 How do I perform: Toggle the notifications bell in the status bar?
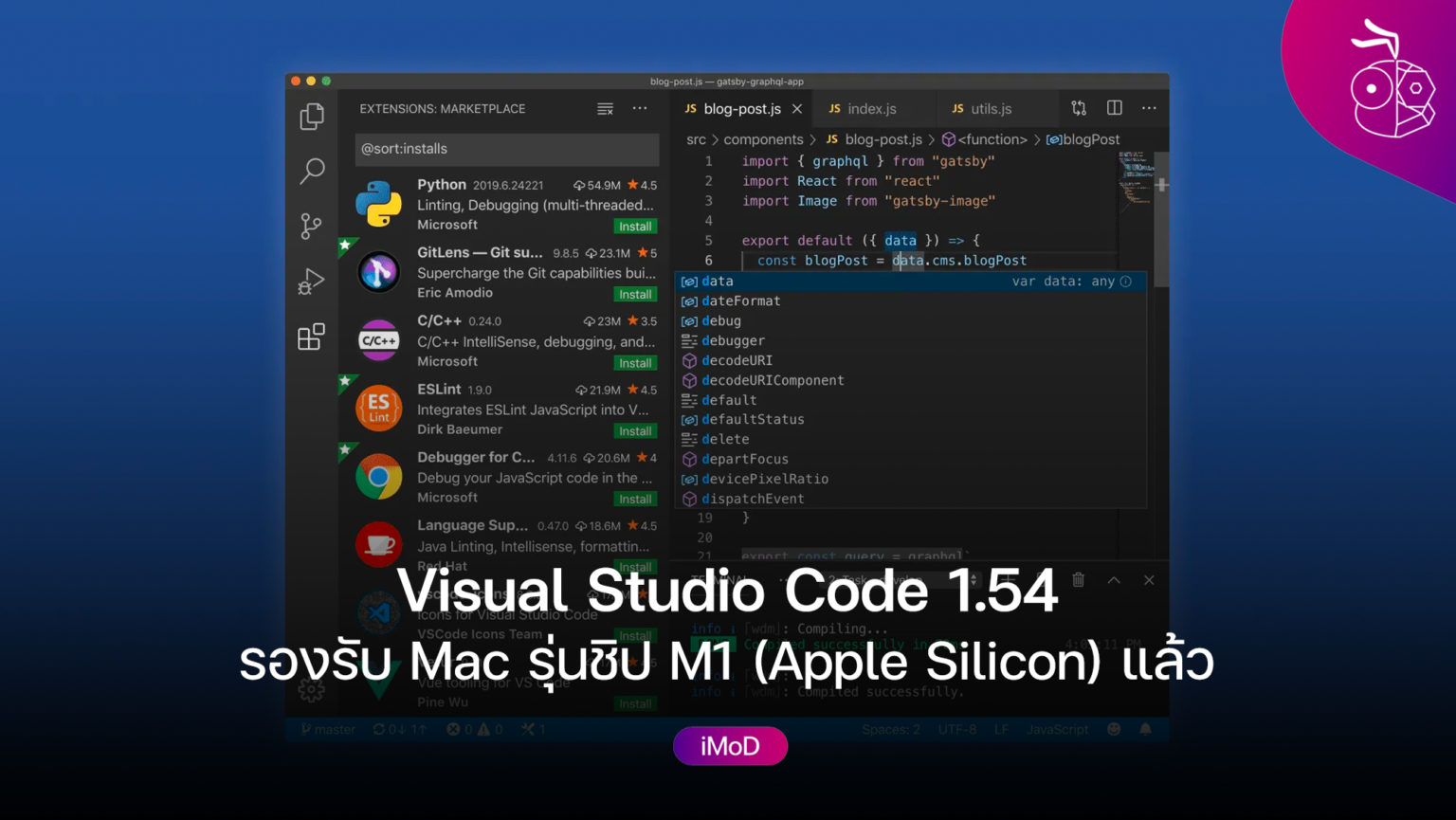1145,729
